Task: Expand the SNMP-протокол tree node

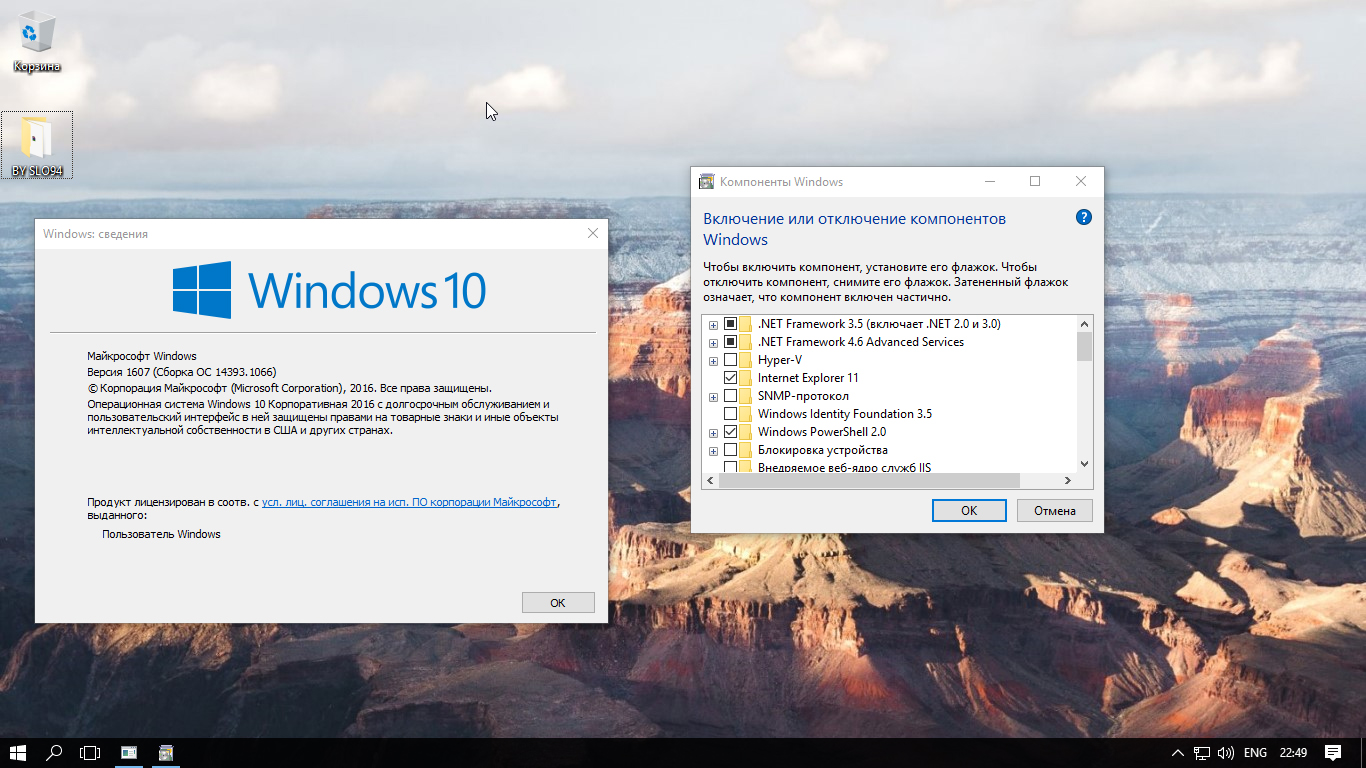Action: [x=713, y=396]
